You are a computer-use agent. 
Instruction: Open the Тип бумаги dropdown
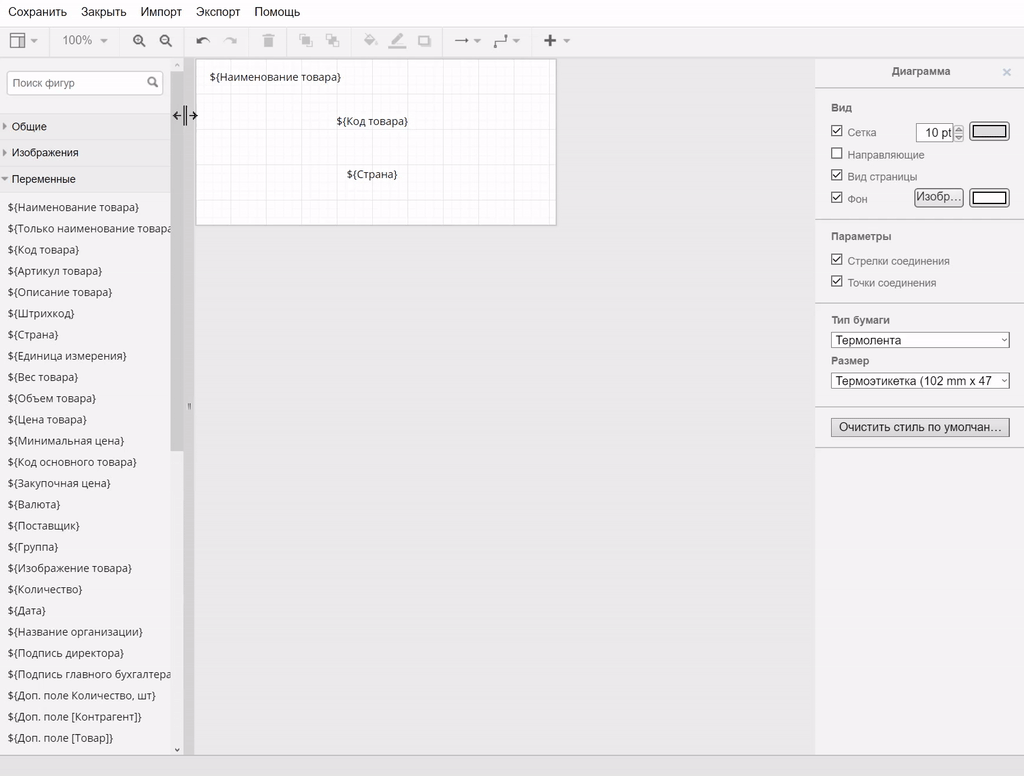pos(920,340)
